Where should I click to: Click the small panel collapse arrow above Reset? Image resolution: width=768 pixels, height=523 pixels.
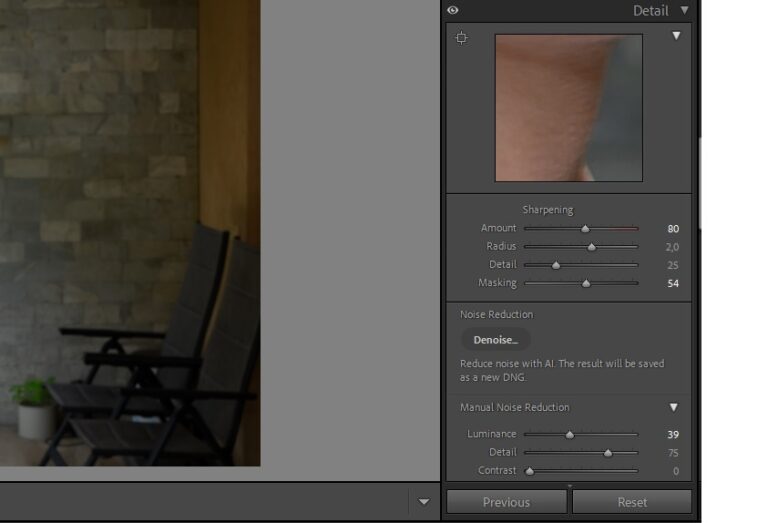coord(569,486)
